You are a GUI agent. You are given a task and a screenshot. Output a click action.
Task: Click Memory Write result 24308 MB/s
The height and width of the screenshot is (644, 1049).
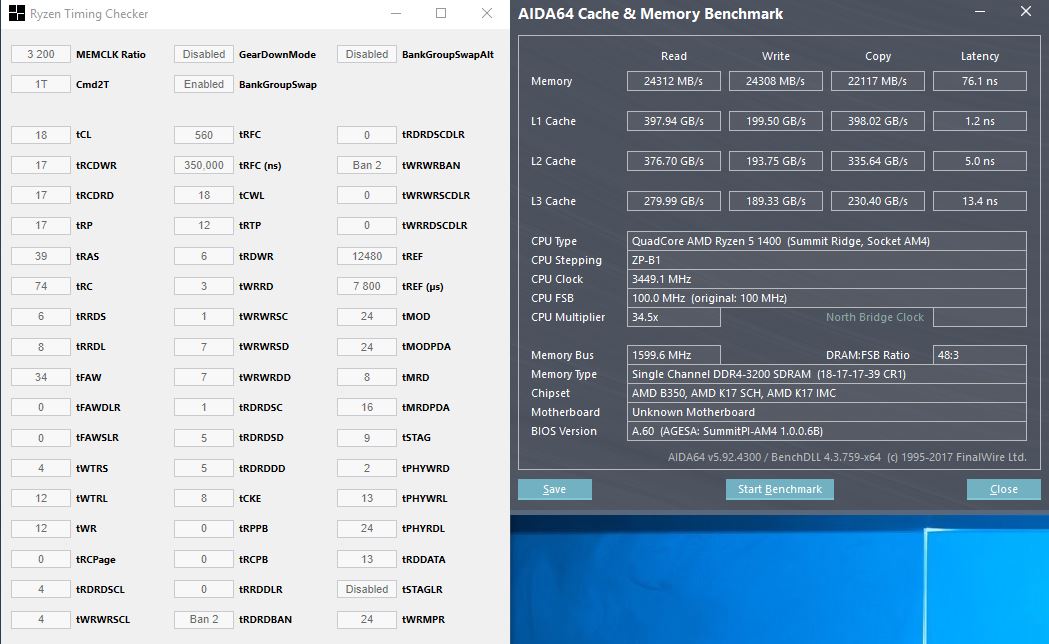(775, 81)
